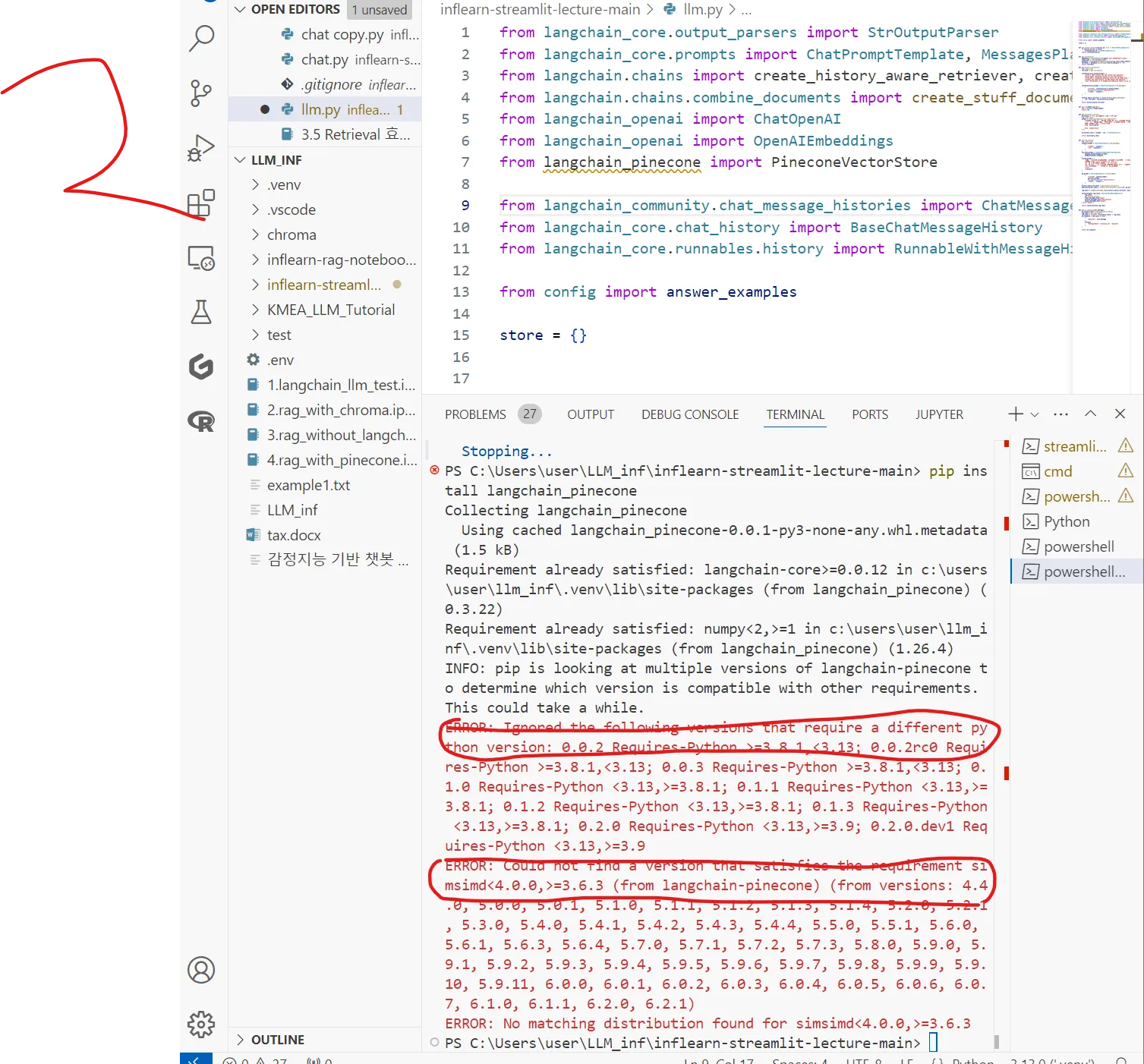Open the Accounts menu
1144x1064 pixels.
tap(201, 970)
